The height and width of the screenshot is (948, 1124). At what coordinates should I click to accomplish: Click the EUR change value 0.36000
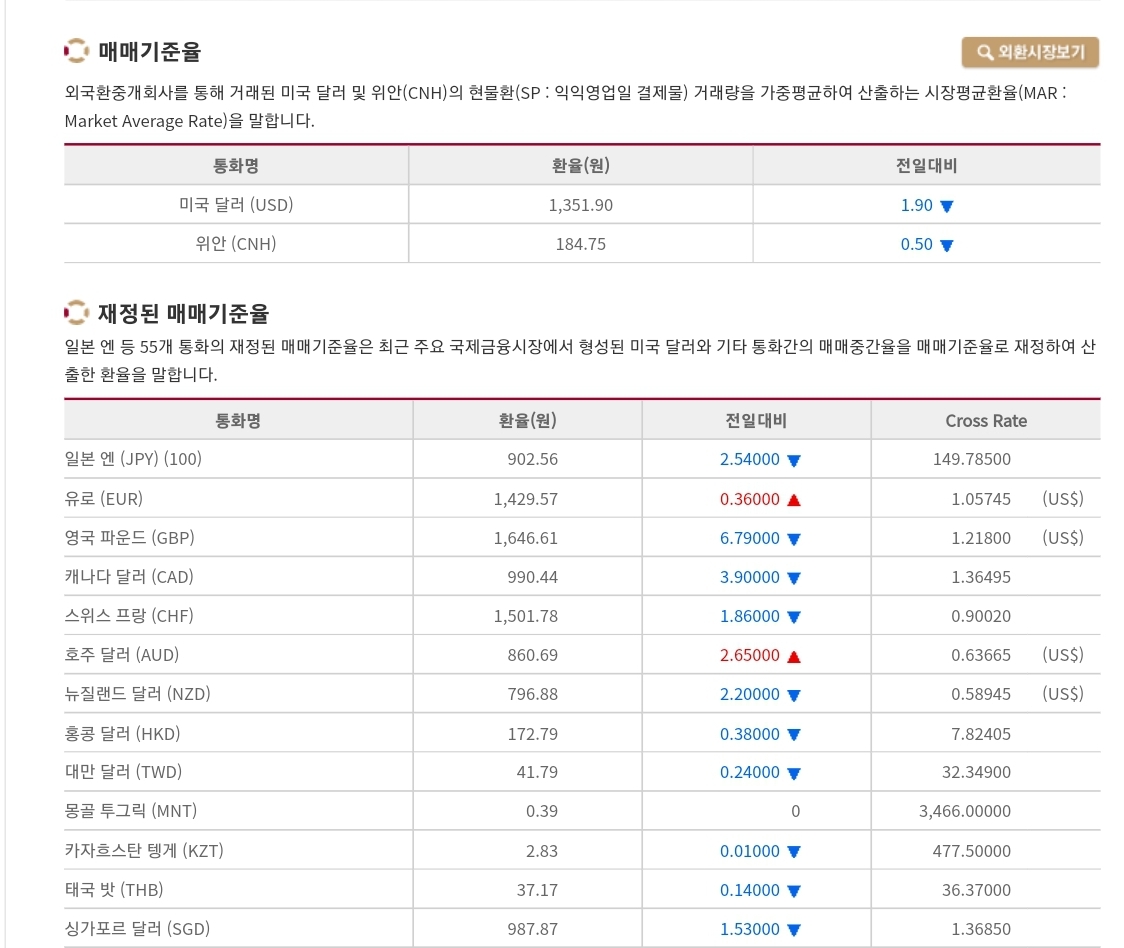[x=749, y=499]
